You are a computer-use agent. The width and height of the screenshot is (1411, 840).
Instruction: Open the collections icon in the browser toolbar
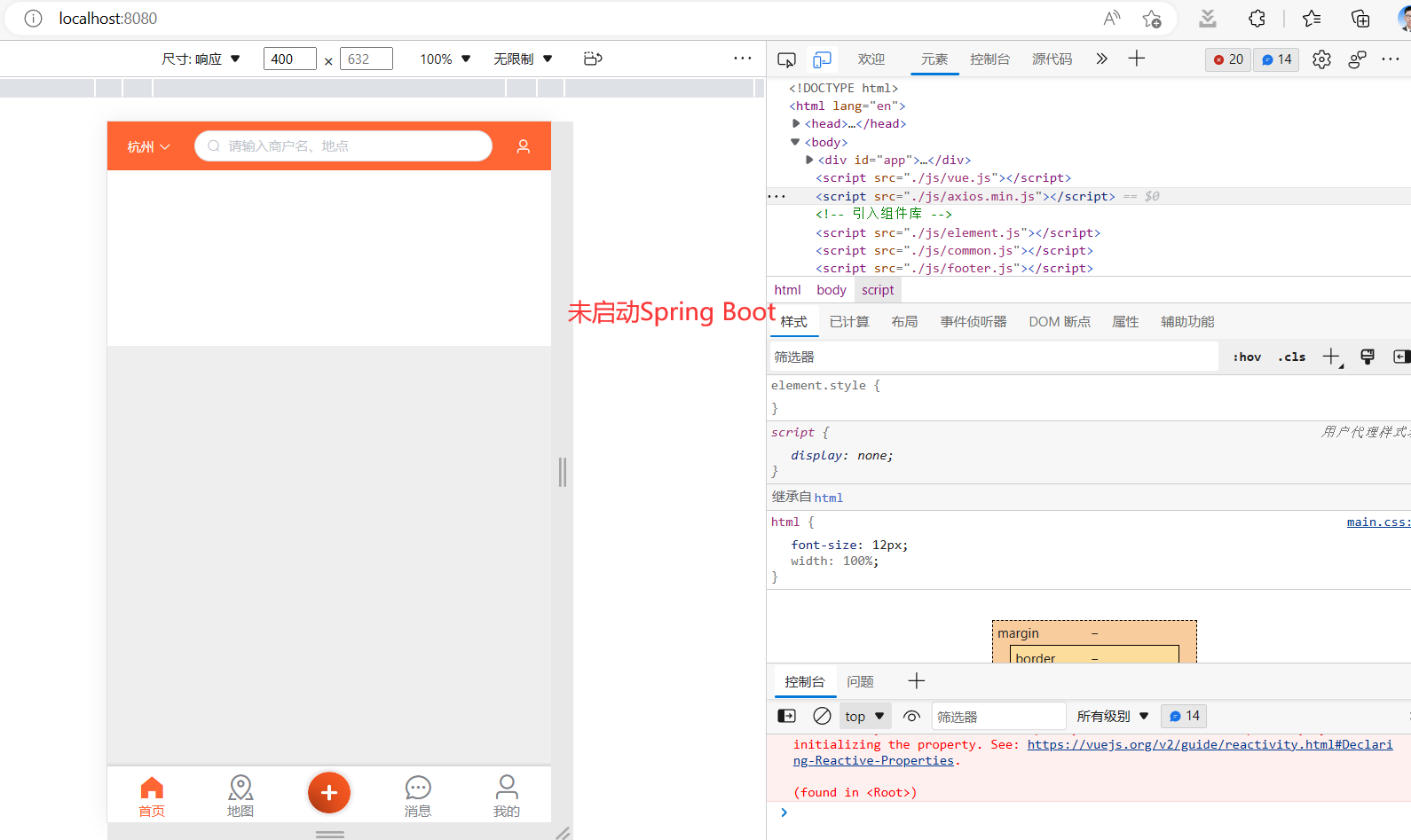(1360, 19)
